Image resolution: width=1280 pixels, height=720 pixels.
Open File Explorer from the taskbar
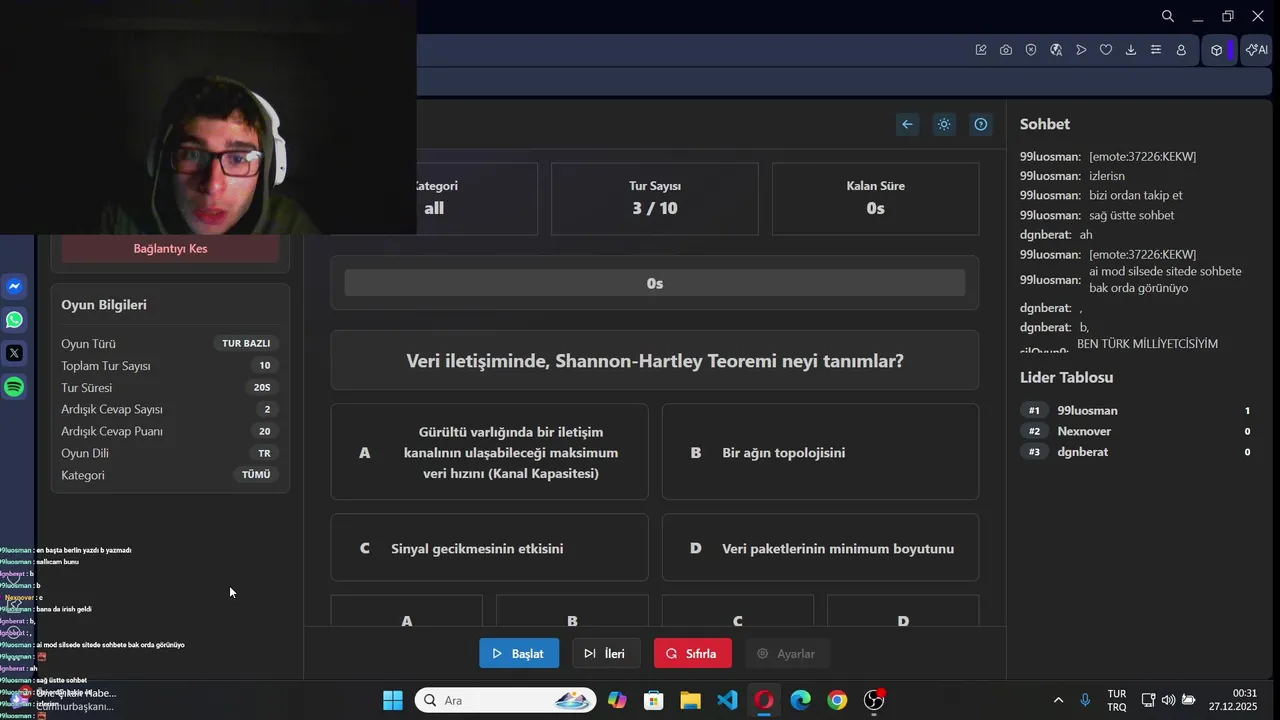pos(690,700)
